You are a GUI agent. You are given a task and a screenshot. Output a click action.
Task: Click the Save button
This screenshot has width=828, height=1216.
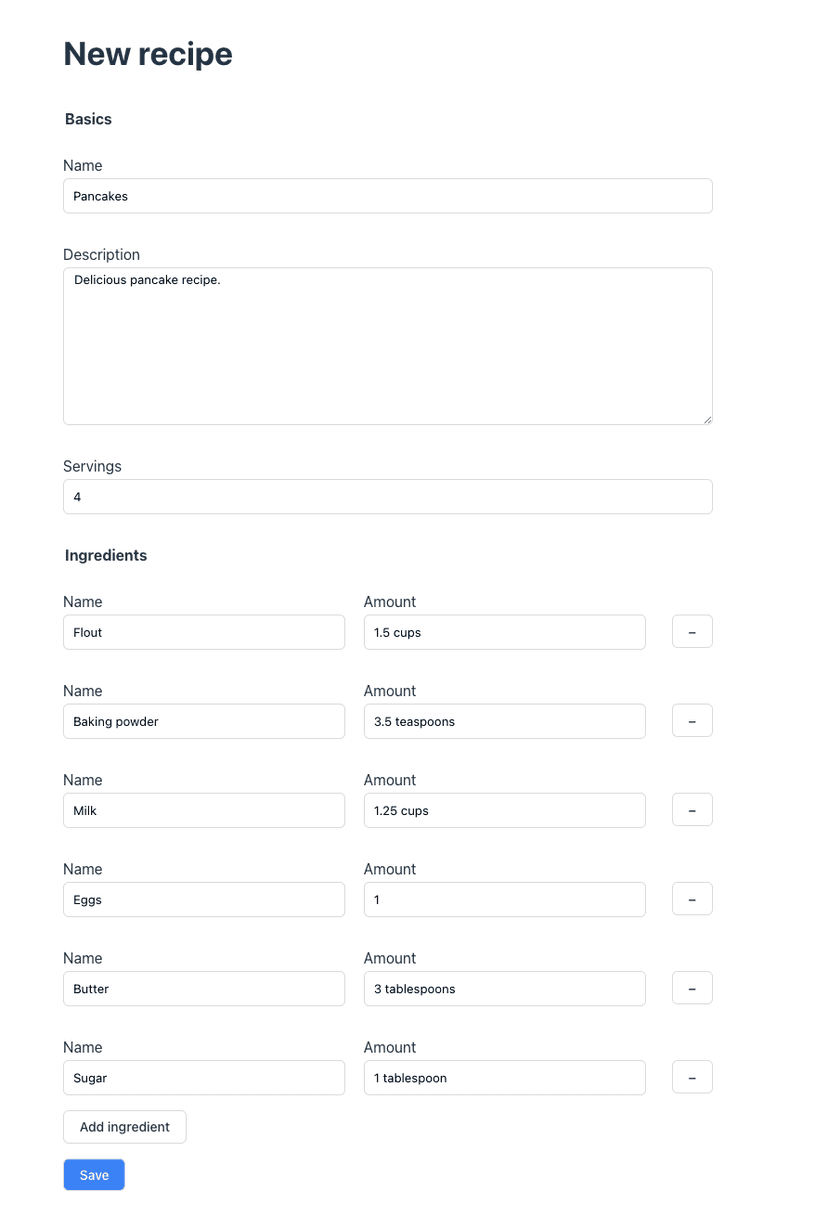pos(93,1174)
